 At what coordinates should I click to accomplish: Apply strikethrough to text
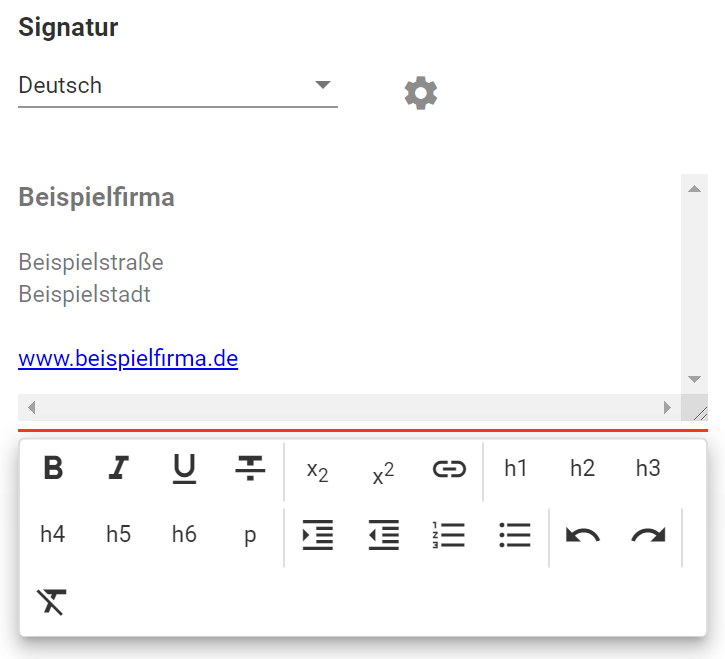(x=250, y=468)
